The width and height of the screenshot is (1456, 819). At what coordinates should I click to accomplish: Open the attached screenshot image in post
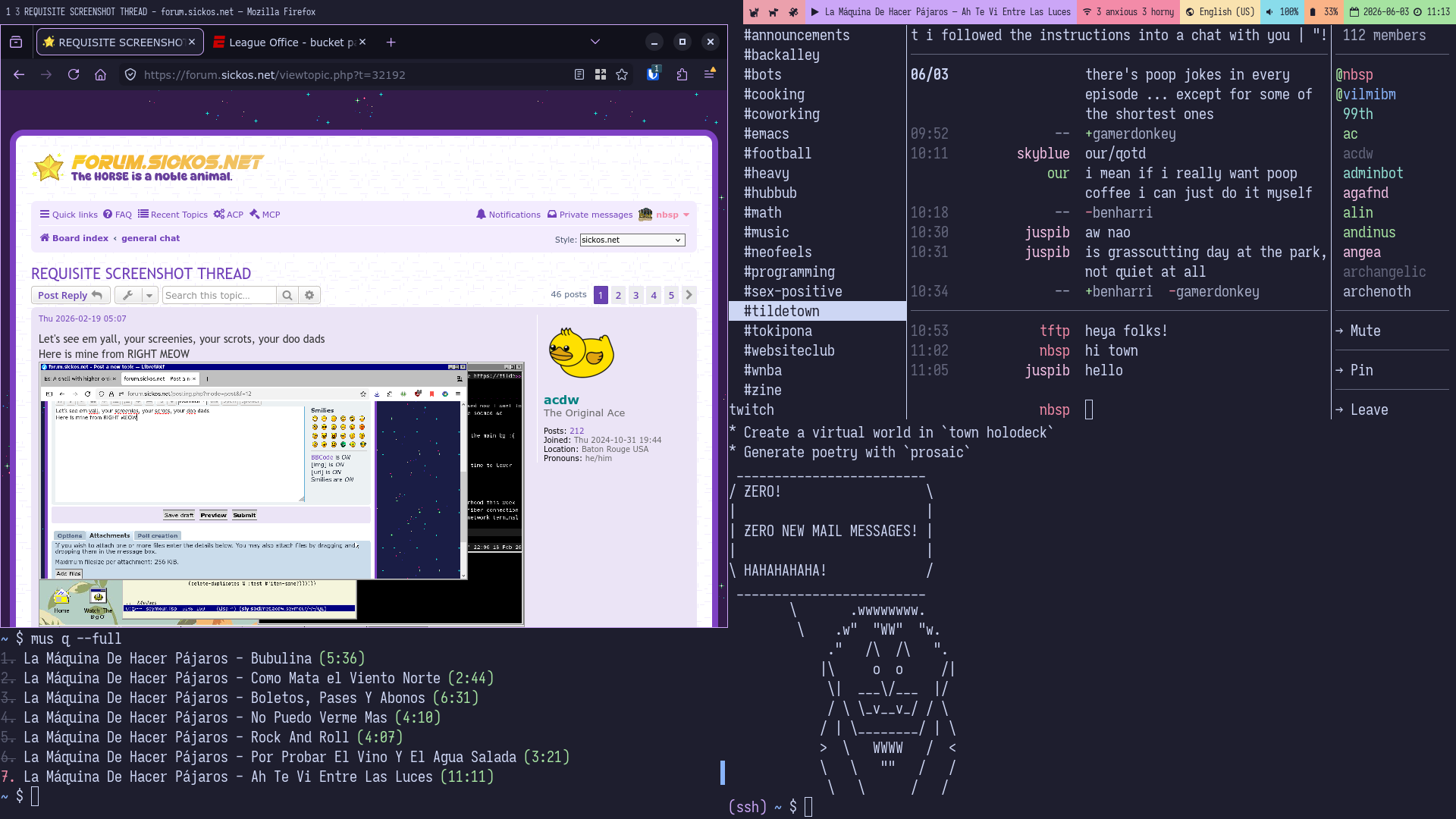pyautogui.click(x=281, y=494)
